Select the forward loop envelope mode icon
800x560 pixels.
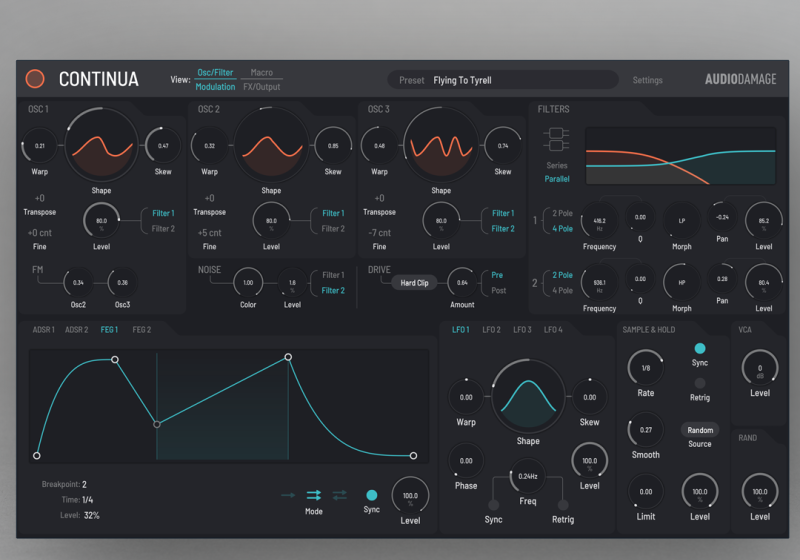pos(314,495)
